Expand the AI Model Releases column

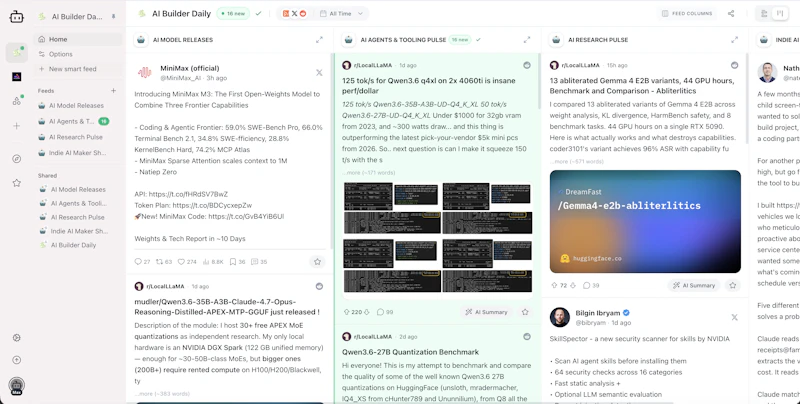point(319,40)
